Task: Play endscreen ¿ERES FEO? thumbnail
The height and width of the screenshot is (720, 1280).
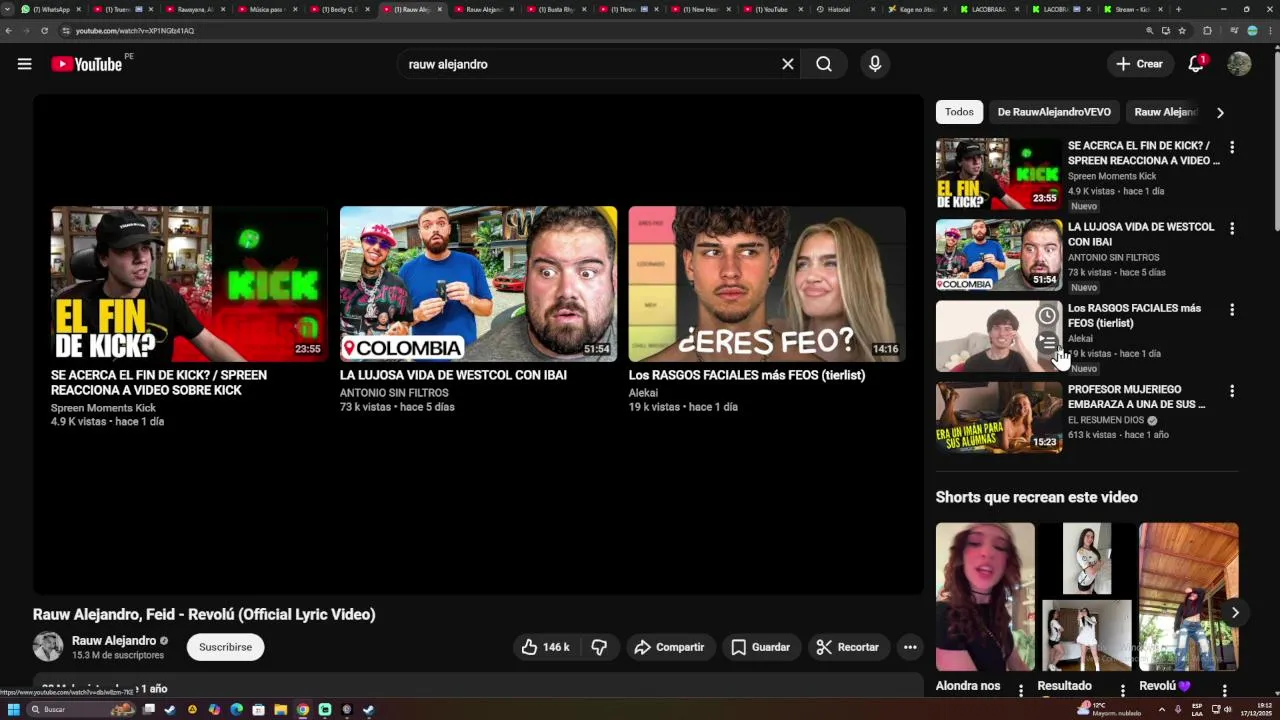Action: [767, 284]
